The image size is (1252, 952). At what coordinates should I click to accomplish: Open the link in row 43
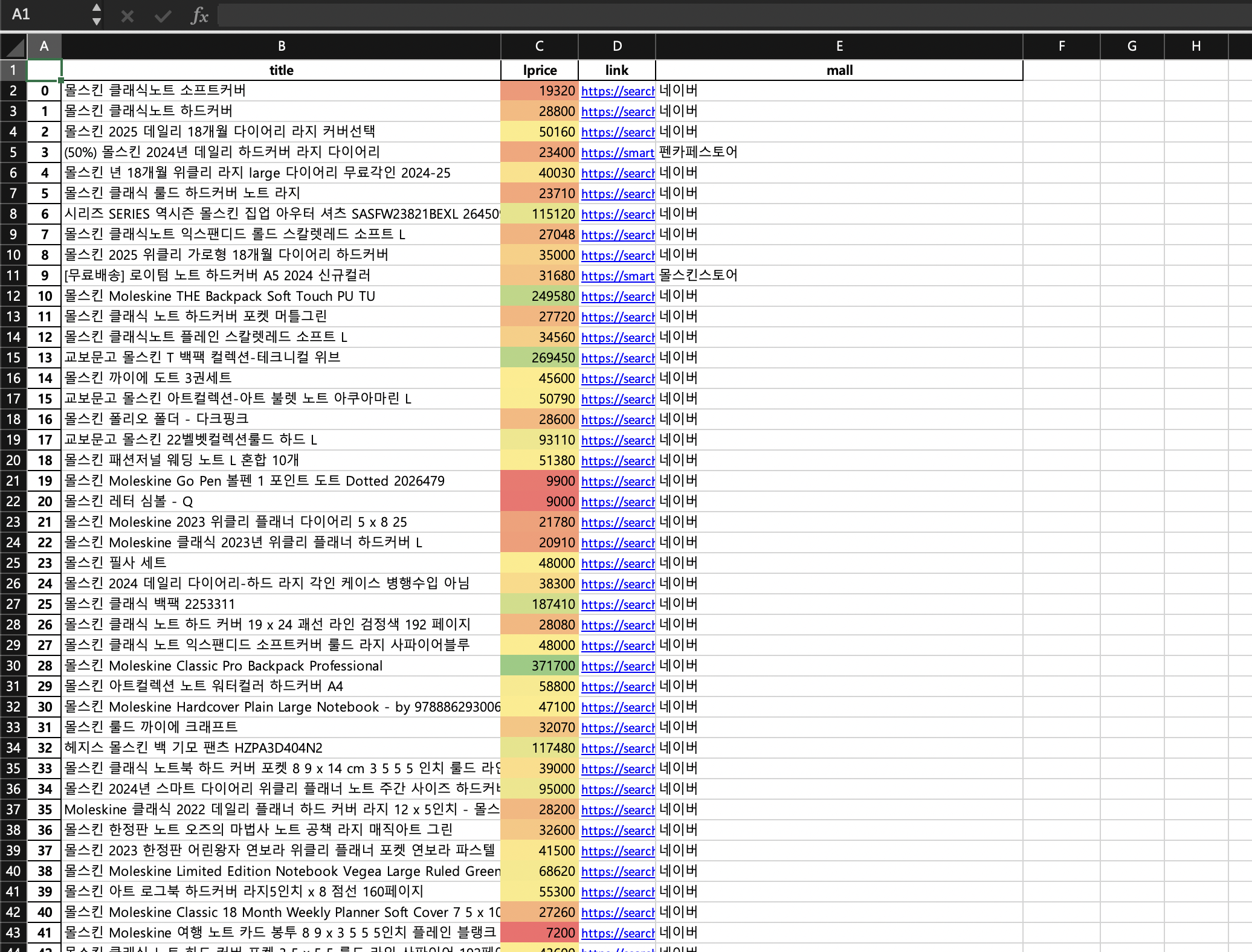click(x=618, y=933)
